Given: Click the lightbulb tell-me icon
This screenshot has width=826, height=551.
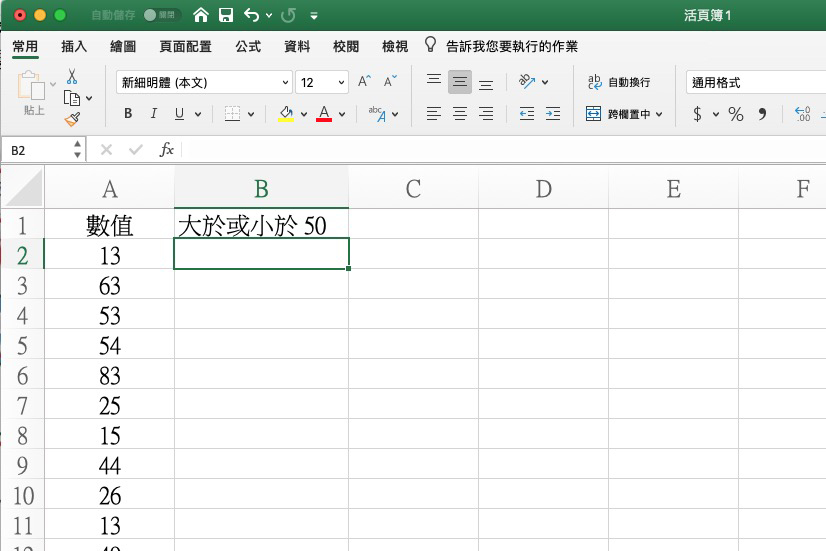Looking at the screenshot, I should tap(430, 45).
